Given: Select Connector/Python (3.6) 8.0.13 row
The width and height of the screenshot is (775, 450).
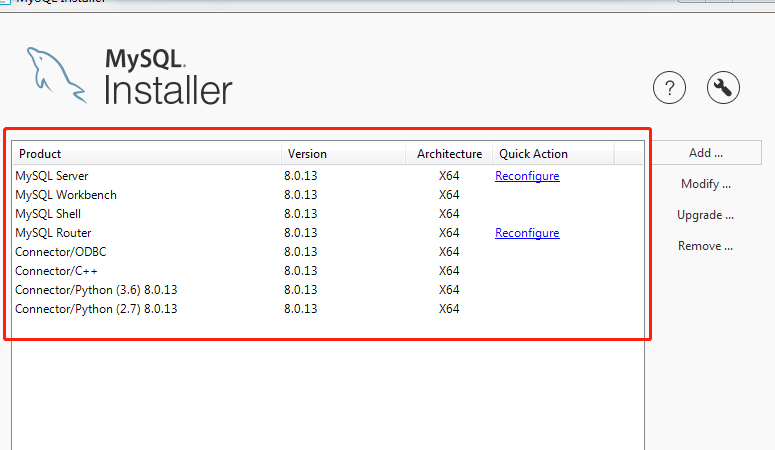Looking at the screenshot, I should (328, 290).
